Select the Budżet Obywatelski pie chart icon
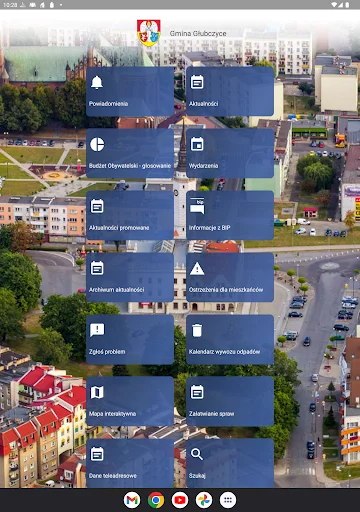This screenshot has height=512, width=360. (97, 144)
